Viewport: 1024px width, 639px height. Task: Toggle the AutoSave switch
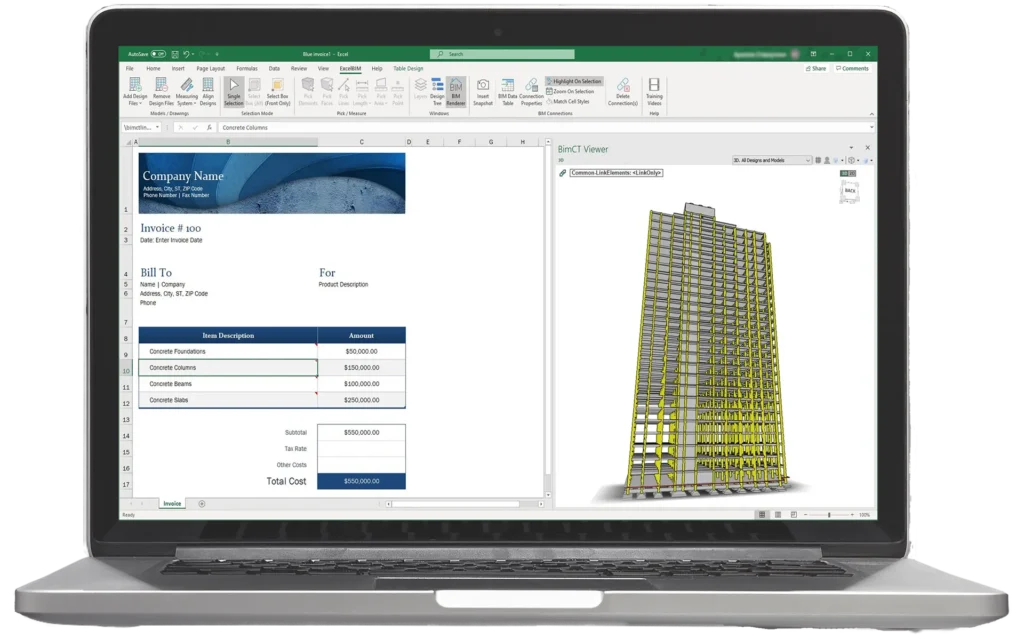[160, 54]
